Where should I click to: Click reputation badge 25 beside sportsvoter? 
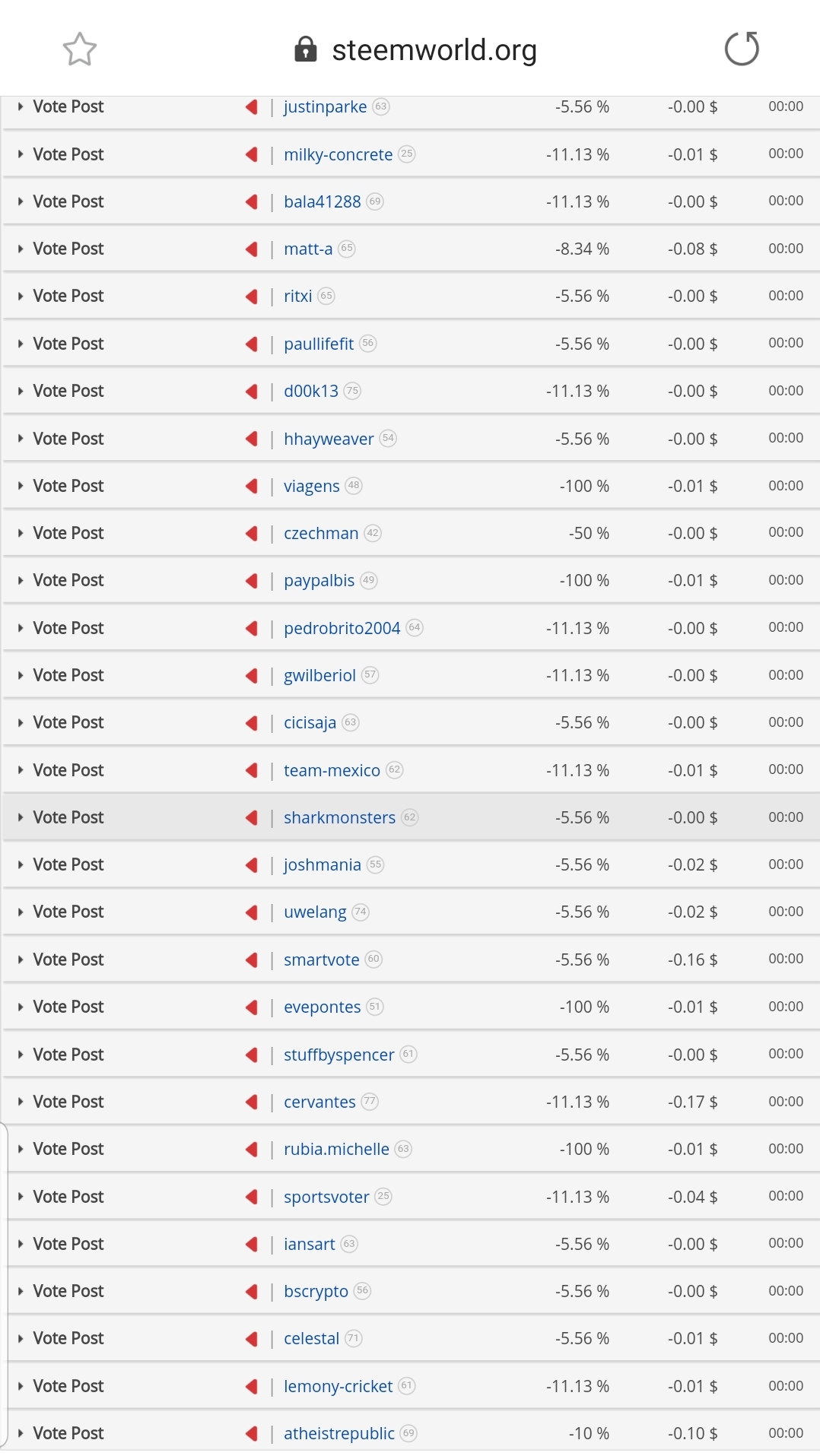point(383,1196)
